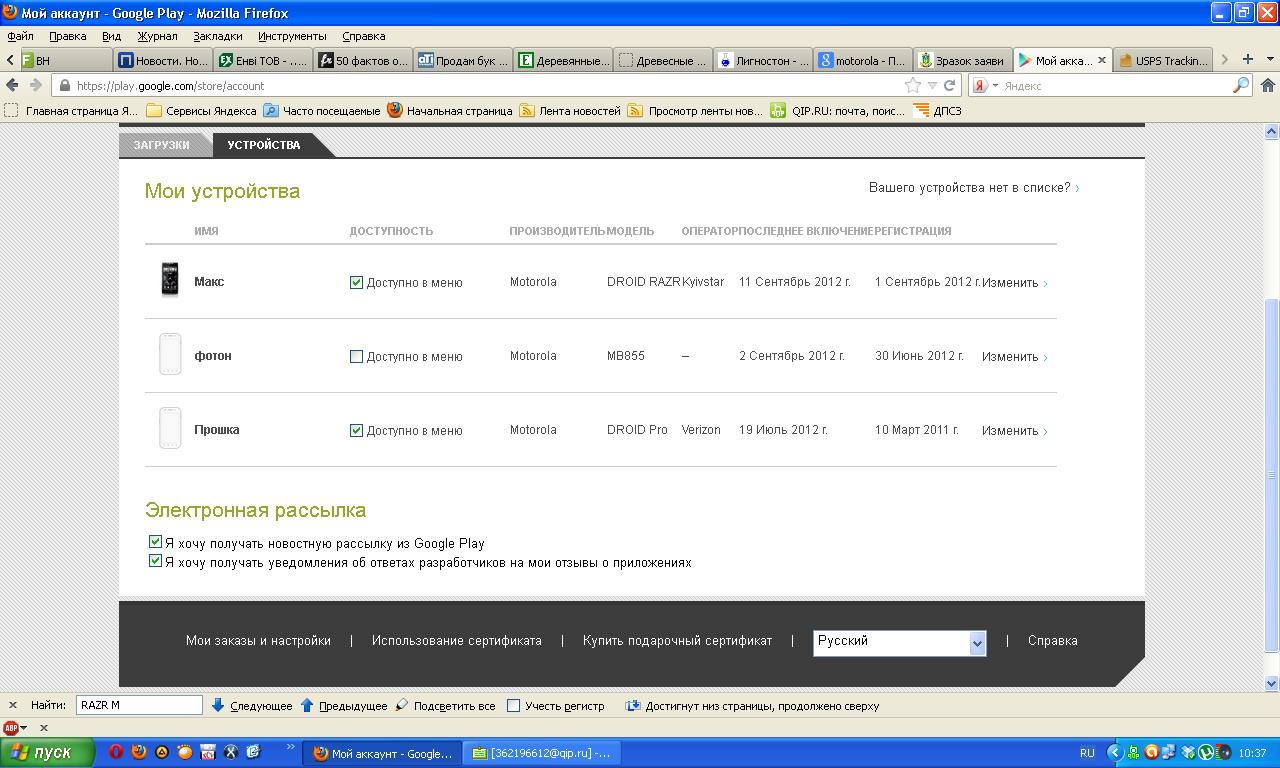This screenshot has height=768, width=1280.
Task: Click Изменить for the Прошка device
Action: (1014, 431)
